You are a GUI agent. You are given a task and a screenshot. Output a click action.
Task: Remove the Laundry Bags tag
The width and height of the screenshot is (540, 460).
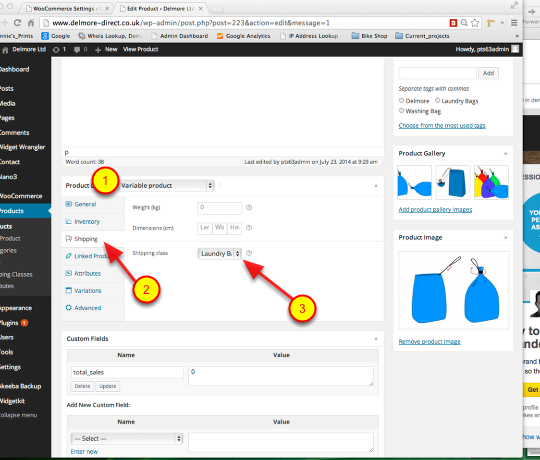437,101
